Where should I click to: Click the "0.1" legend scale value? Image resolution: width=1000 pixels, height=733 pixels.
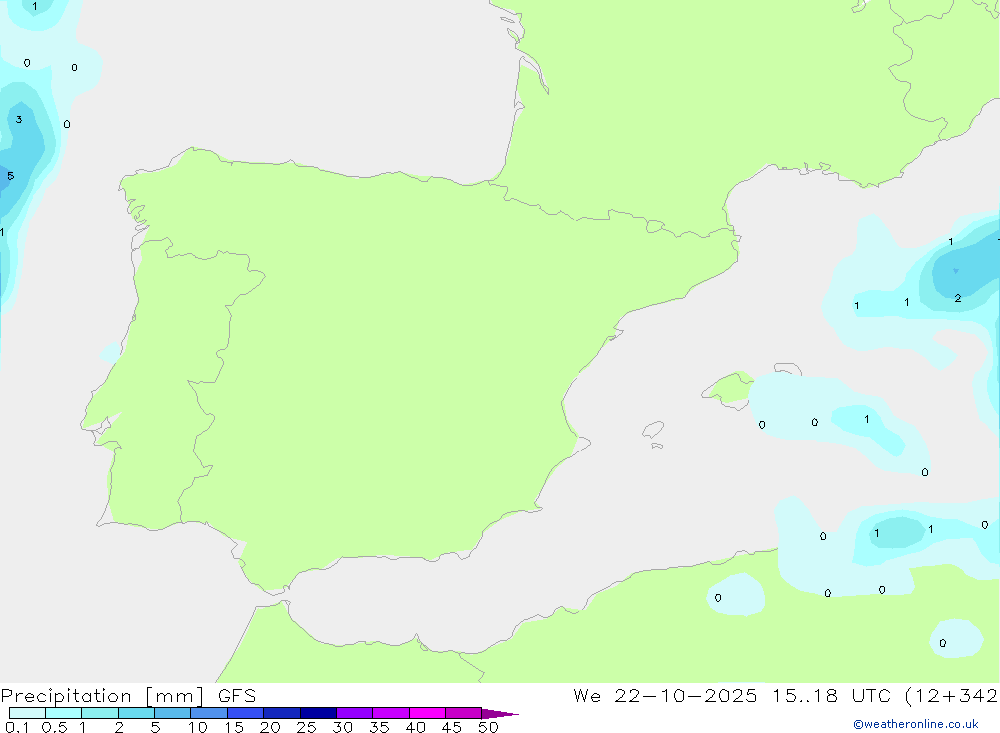(17, 727)
